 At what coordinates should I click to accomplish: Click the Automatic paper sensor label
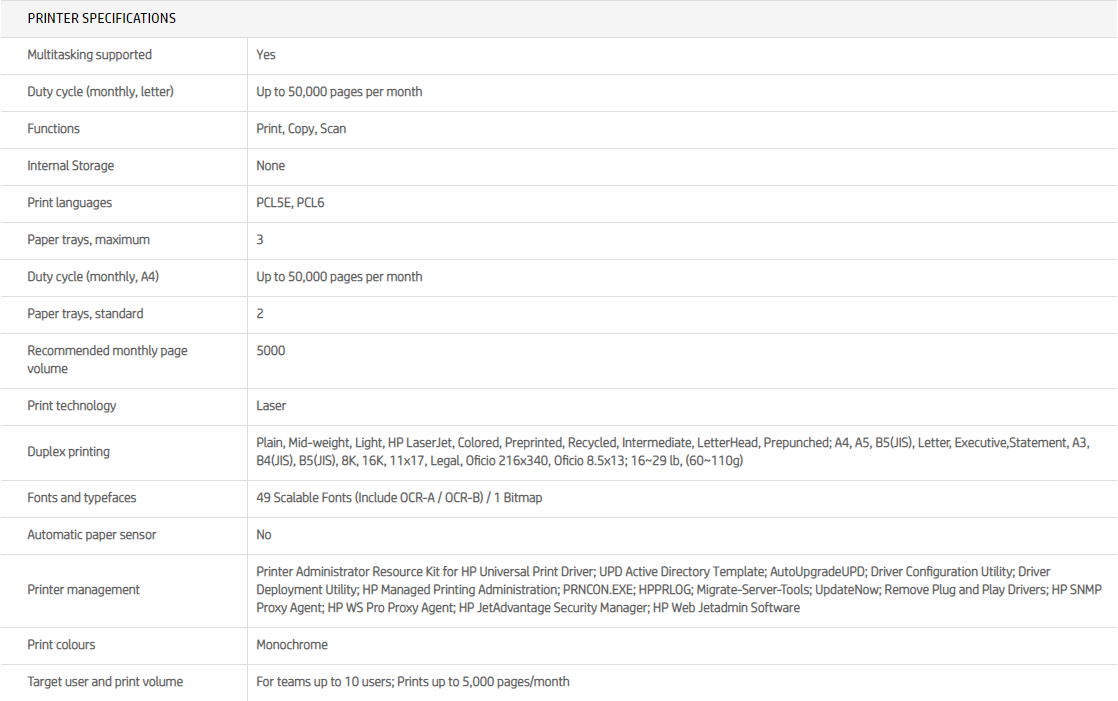coord(91,535)
